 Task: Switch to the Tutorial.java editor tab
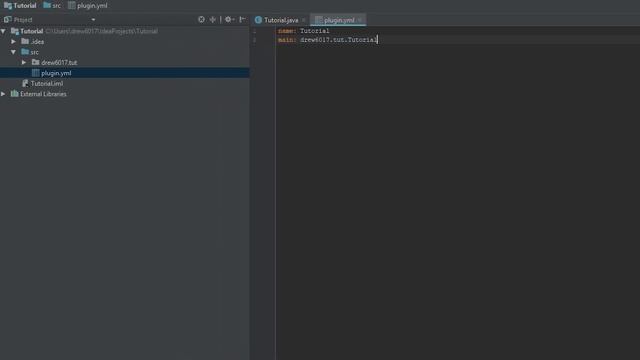(x=280, y=20)
